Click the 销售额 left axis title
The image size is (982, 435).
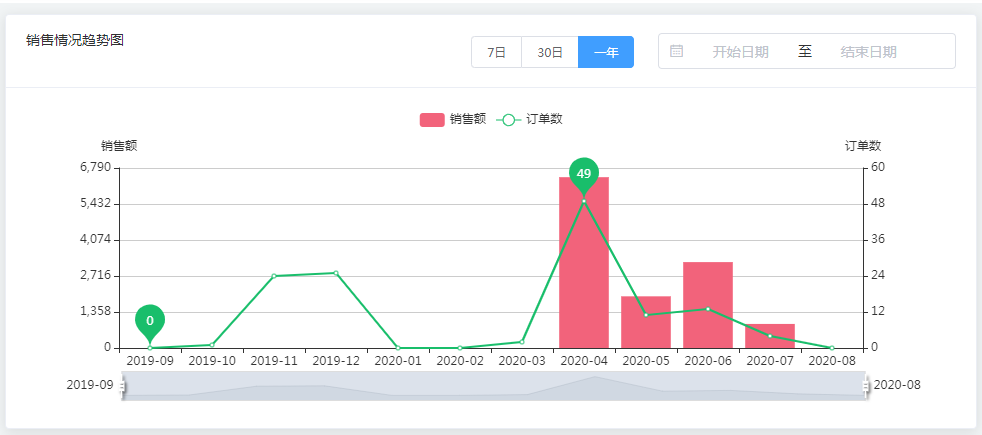click(119, 146)
